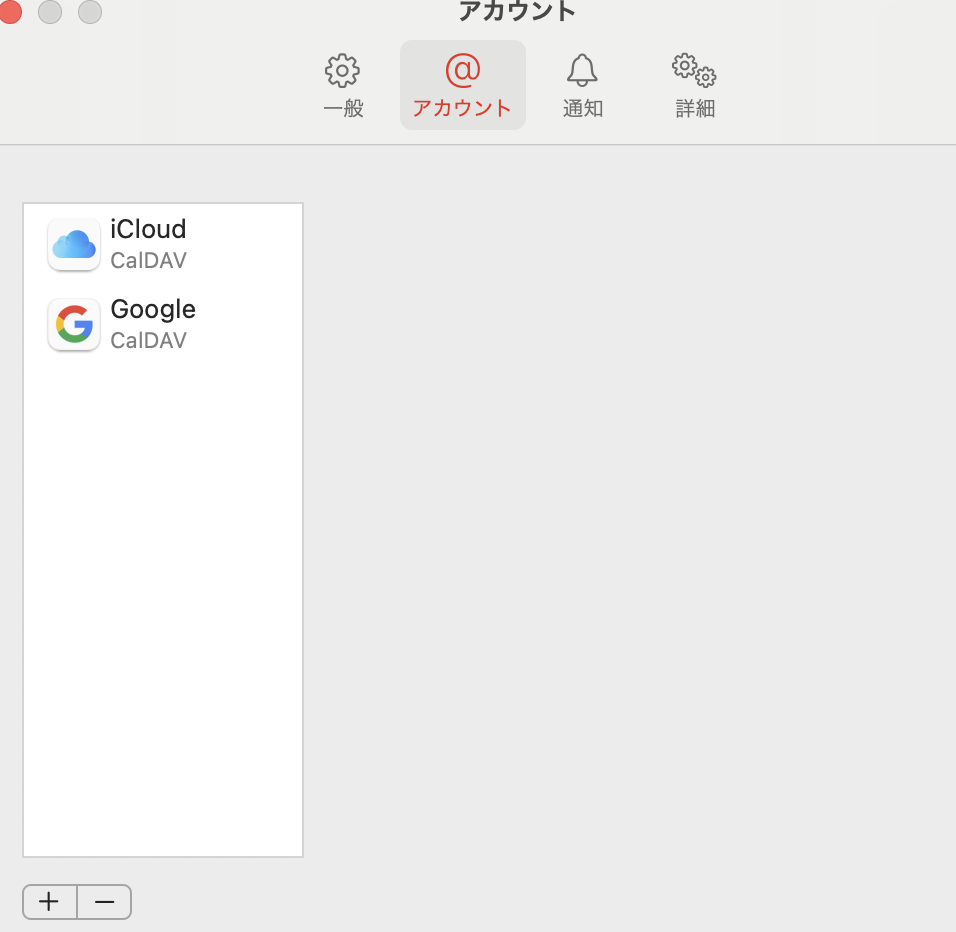Add a new account with plus button

click(49, 902)
